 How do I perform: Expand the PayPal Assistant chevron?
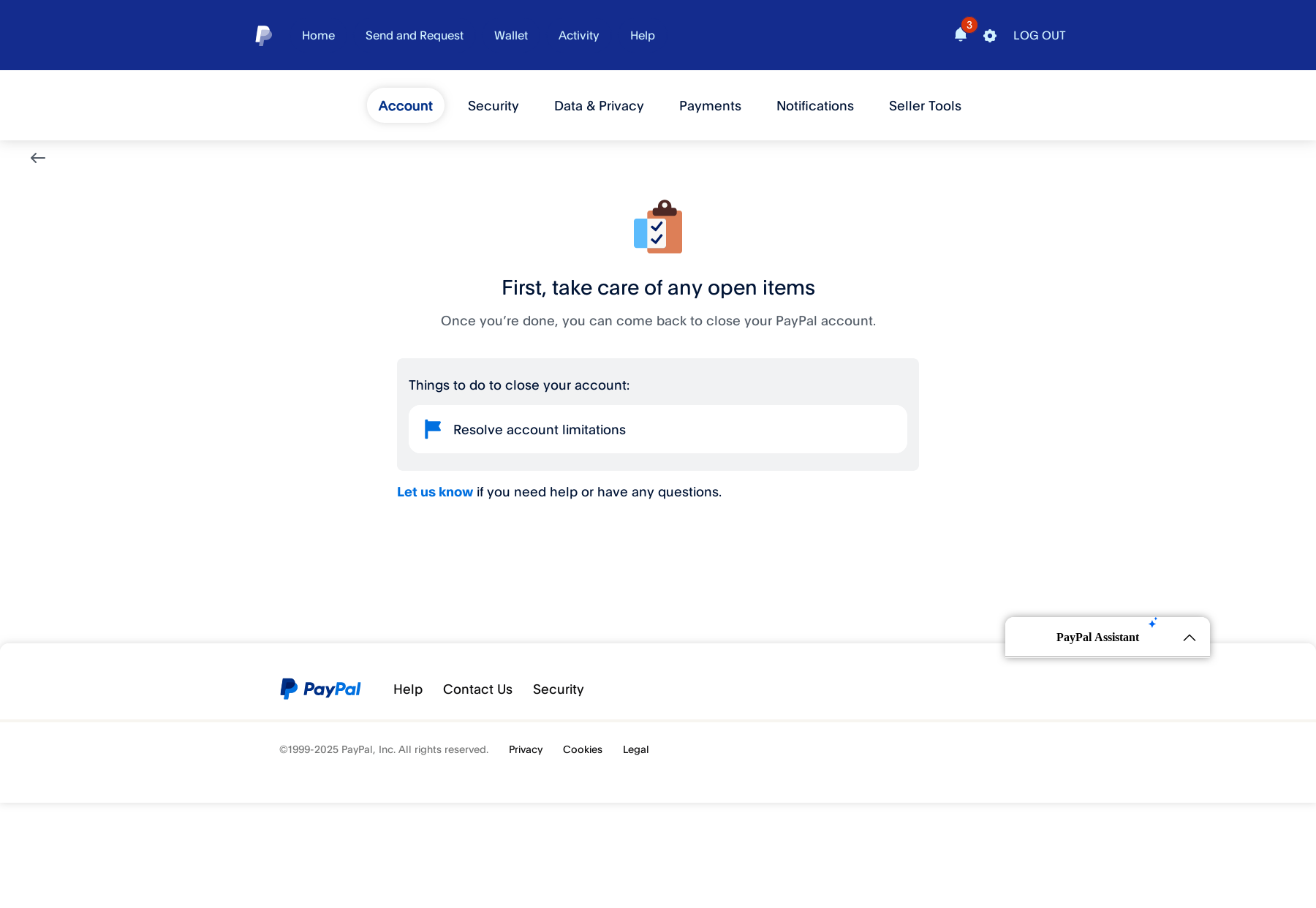[1190, 638]
